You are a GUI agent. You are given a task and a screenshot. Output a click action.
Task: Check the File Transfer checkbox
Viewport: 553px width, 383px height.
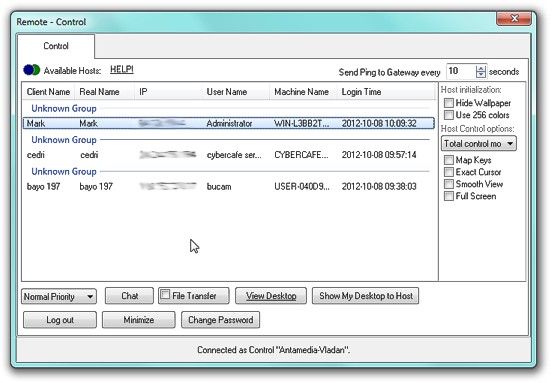(x=165, y=294)
